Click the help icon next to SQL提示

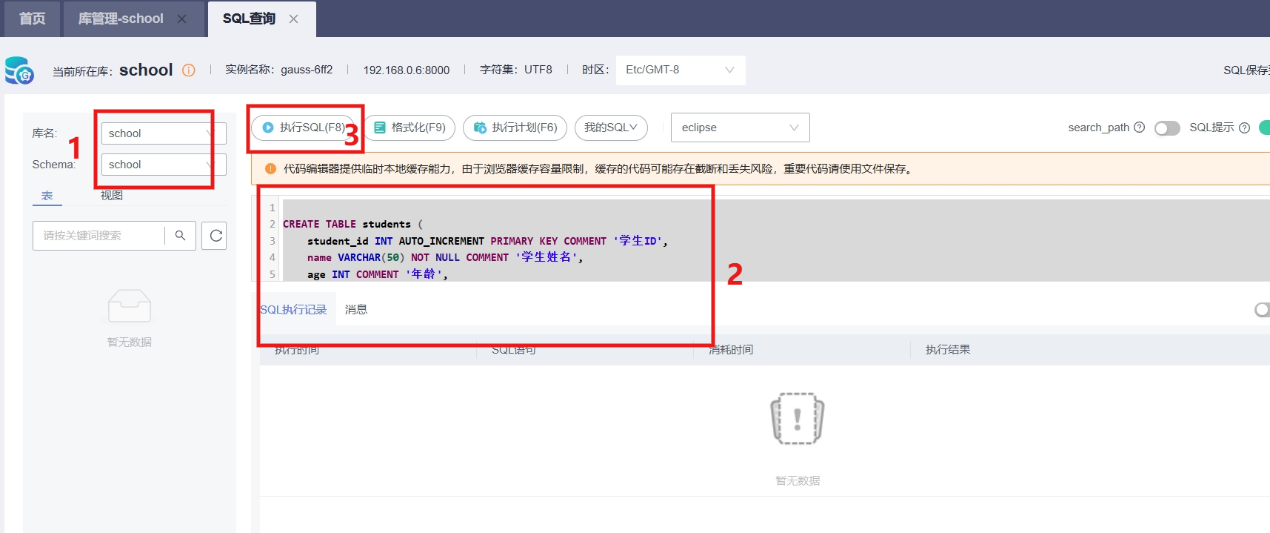click(1244, 128)
